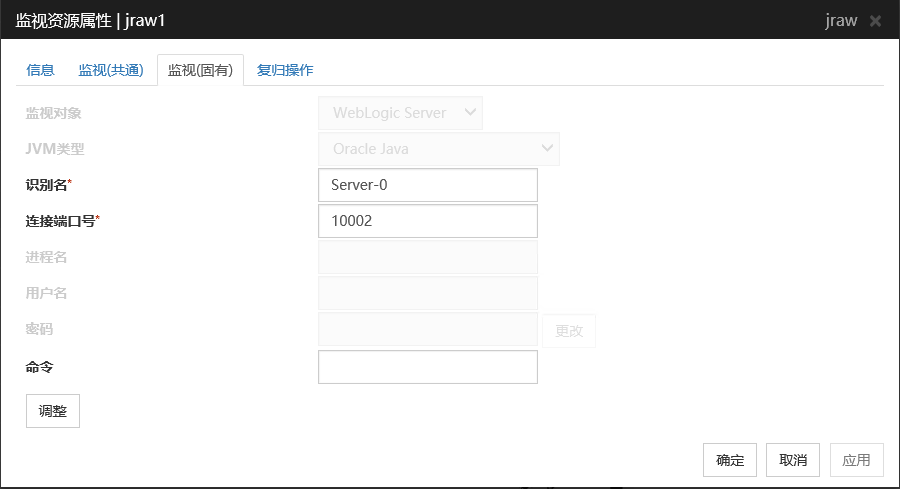Image resolution: width=900 pixels, height=489 pixels.
Task: Expand the 监视对象 WebLogic Server dropdown
Action: click(400, 113)
